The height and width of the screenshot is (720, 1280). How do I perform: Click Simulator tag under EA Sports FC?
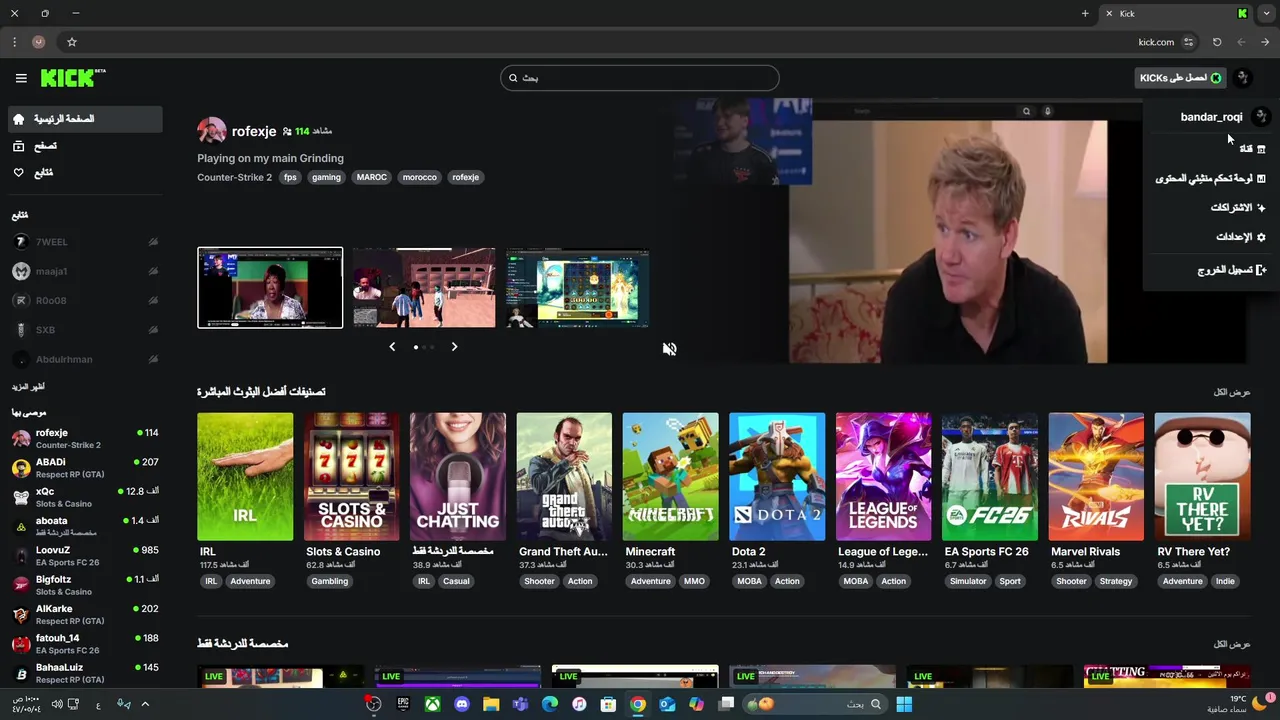[x=968, y=581]
